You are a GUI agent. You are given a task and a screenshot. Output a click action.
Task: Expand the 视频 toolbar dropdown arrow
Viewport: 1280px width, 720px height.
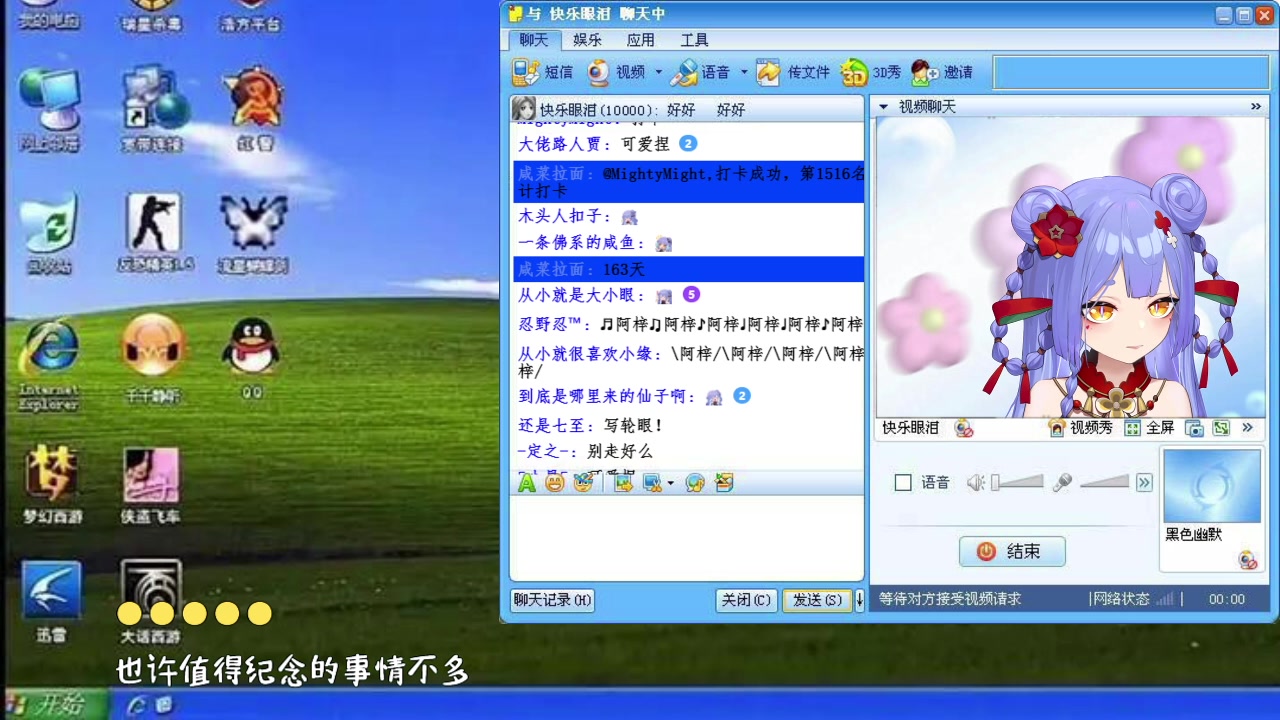coord(658,72)
